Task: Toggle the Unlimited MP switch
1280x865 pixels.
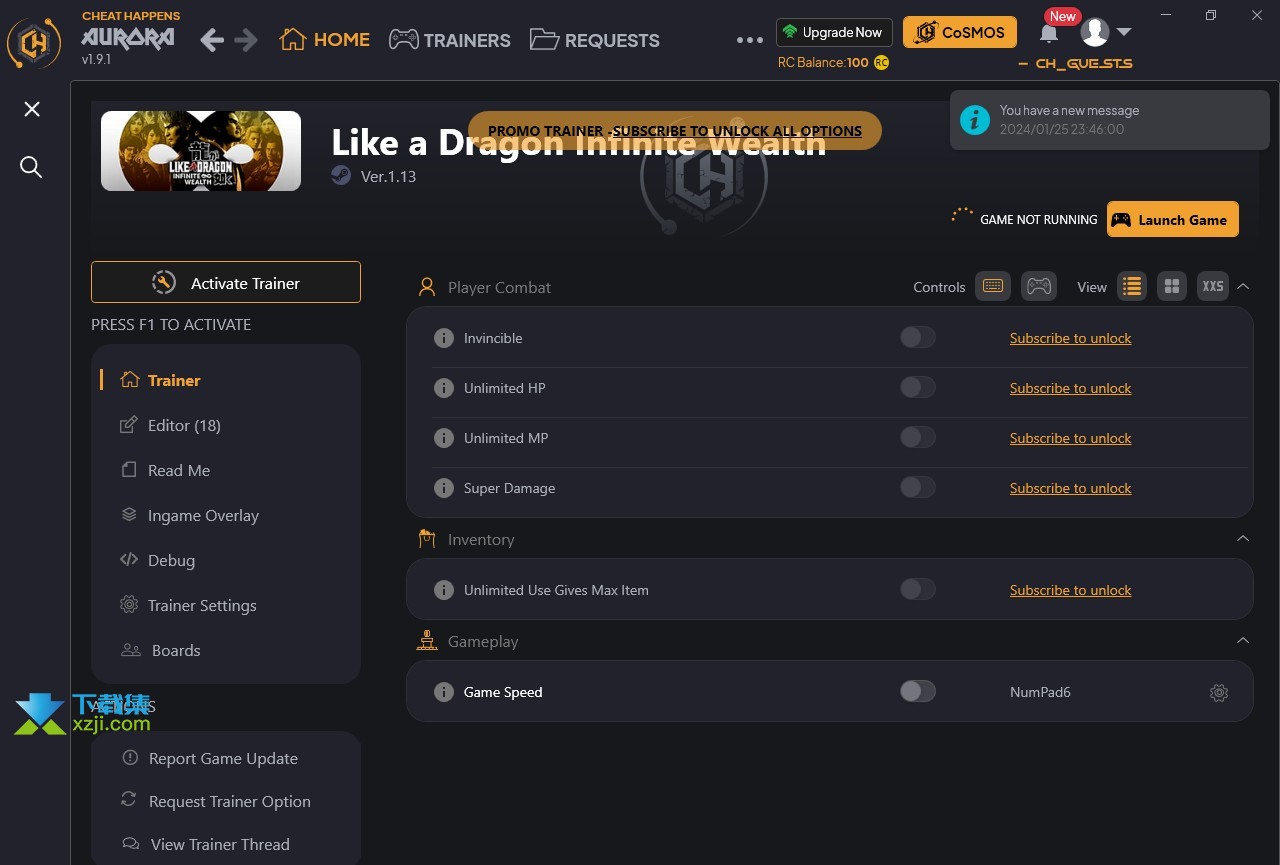Action: 918,437
